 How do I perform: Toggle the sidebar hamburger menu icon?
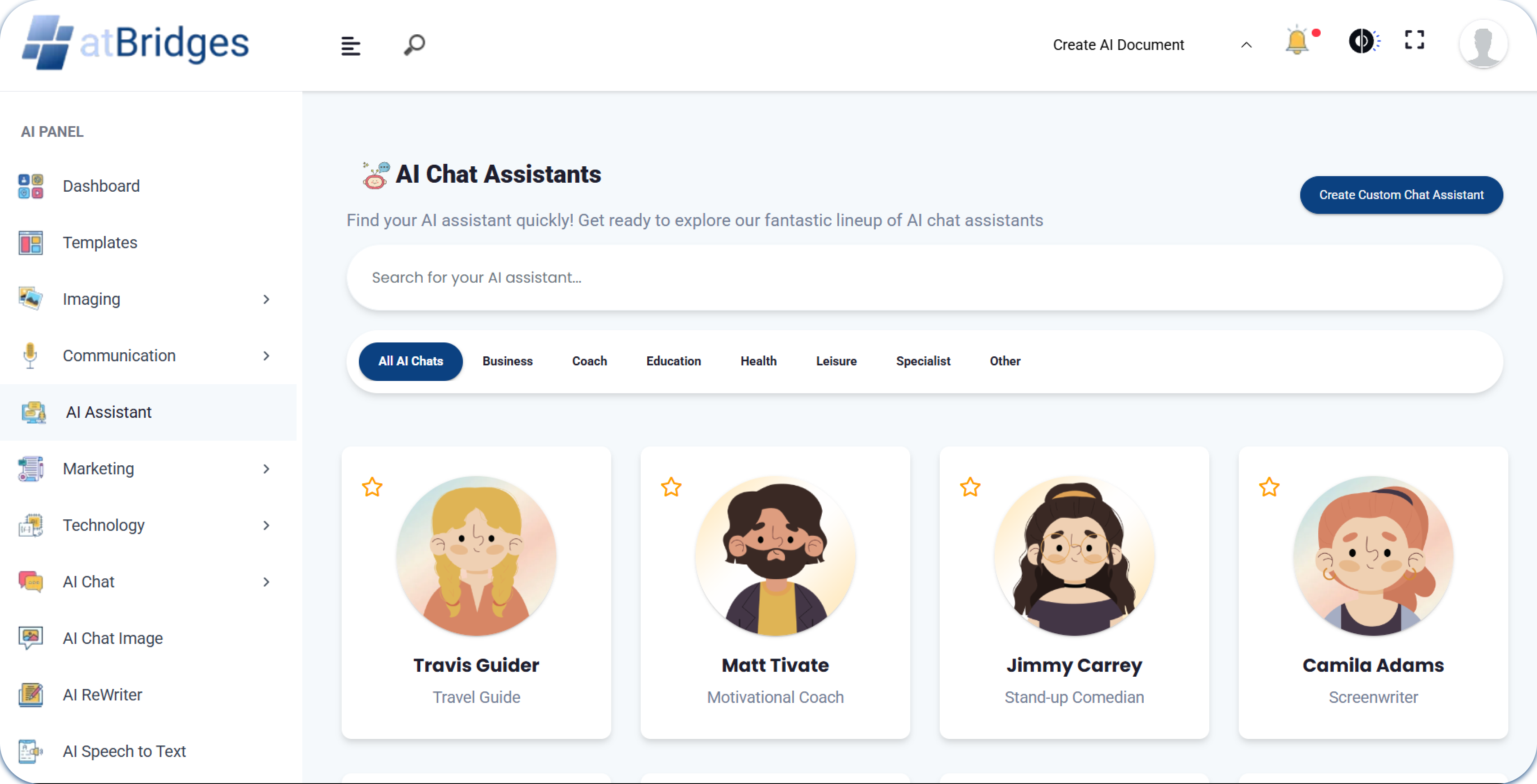350,45
